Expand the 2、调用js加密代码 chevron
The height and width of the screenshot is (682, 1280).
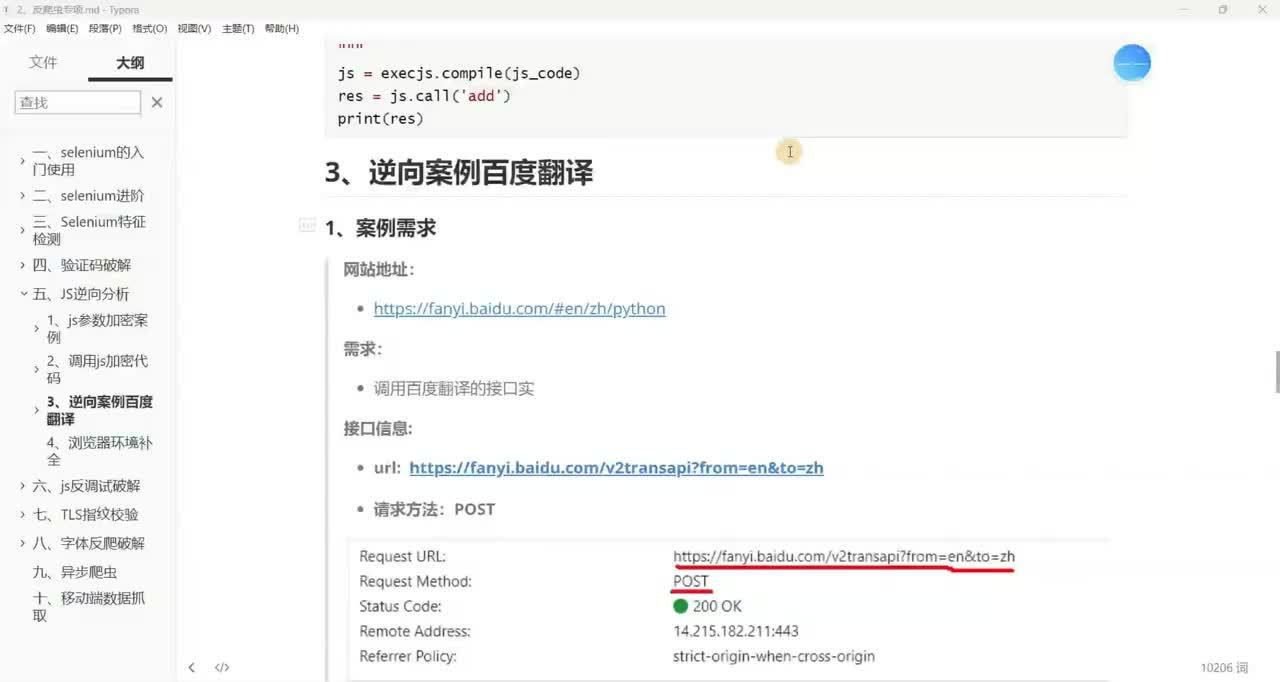pyautogui.click(x=37, y=369)
